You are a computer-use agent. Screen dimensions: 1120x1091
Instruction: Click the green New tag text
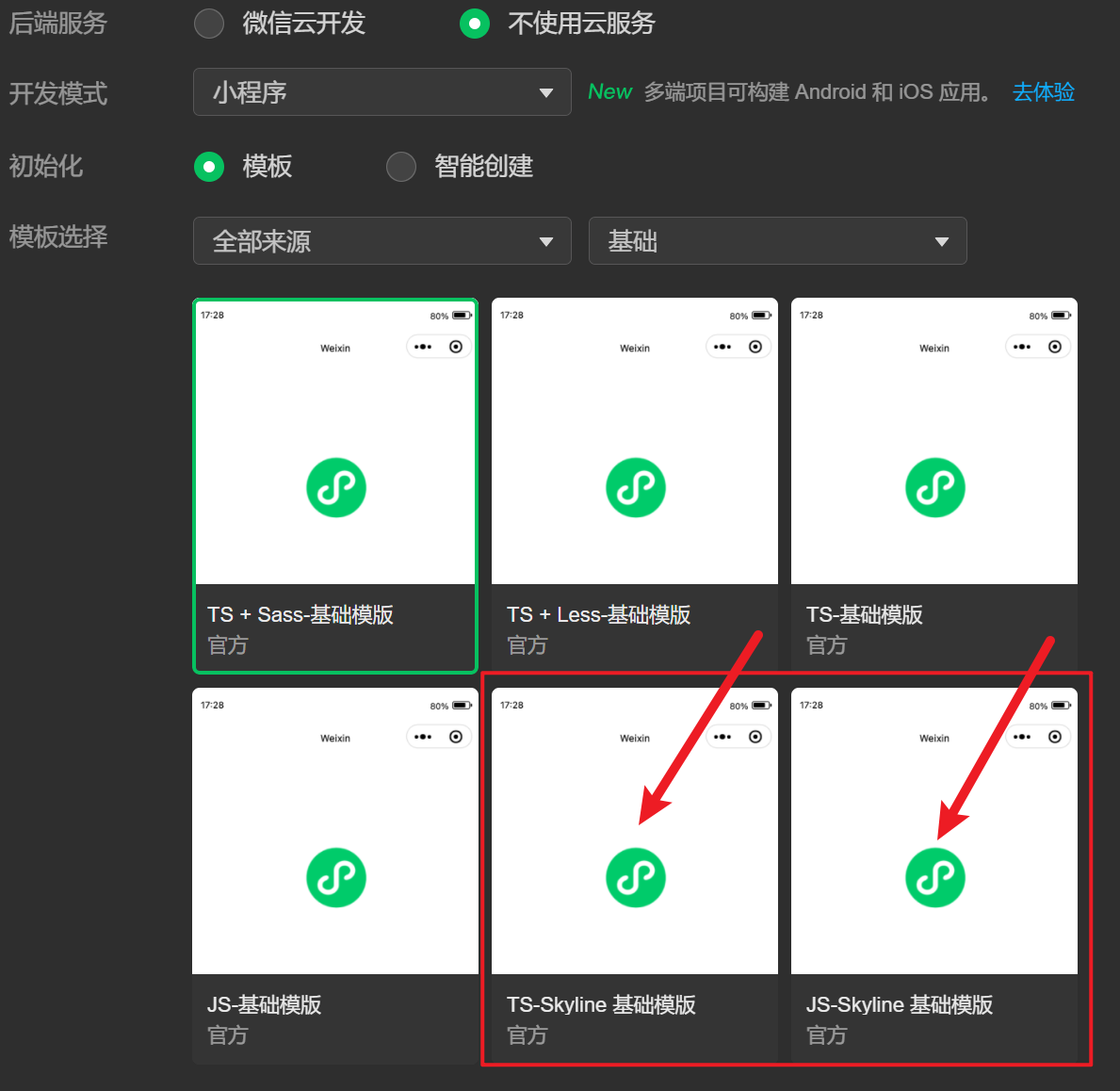click(610, 92)
